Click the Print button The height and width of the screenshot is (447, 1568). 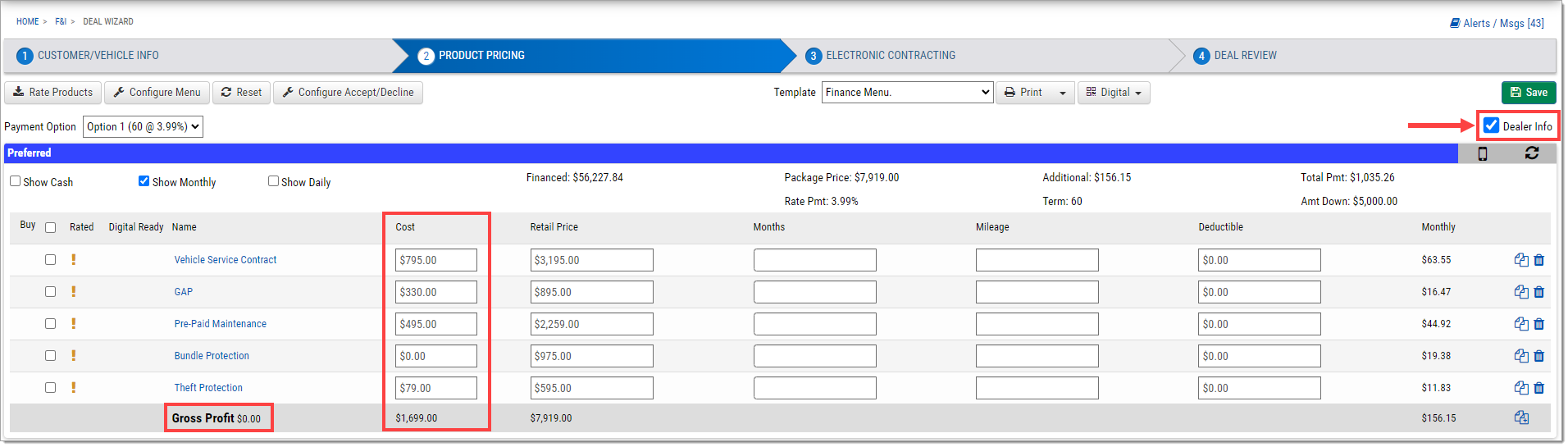tap(1025, 93)
